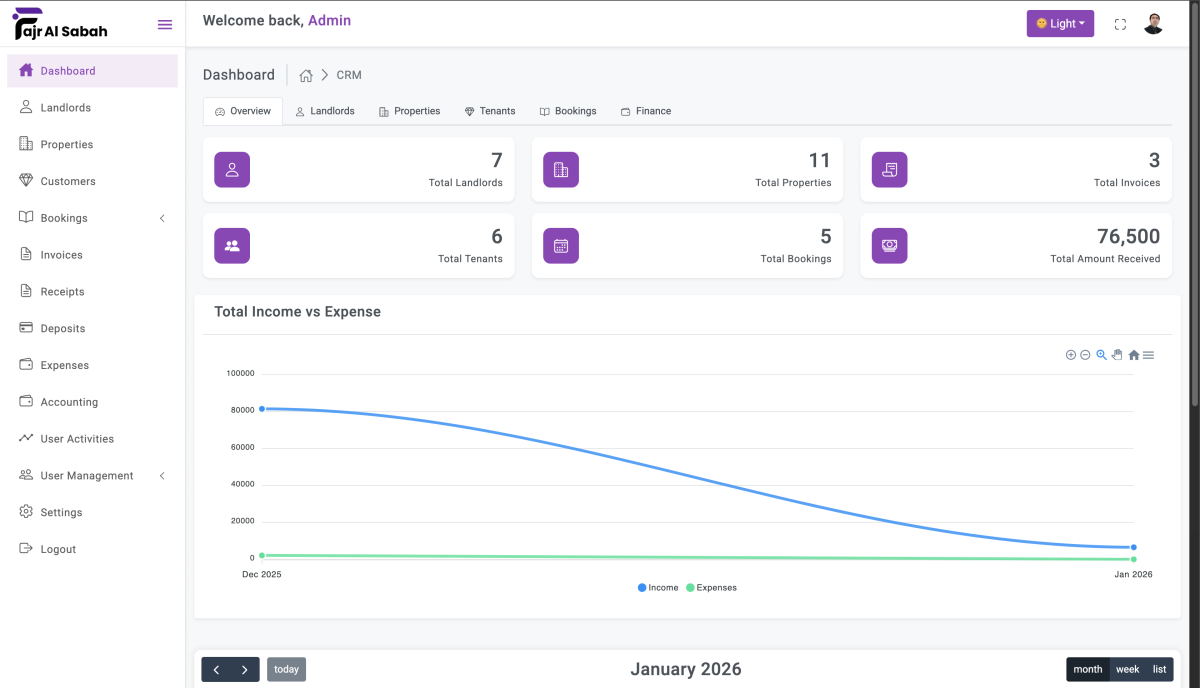Open the admin user avatar profile

[x=1153, y=24]
